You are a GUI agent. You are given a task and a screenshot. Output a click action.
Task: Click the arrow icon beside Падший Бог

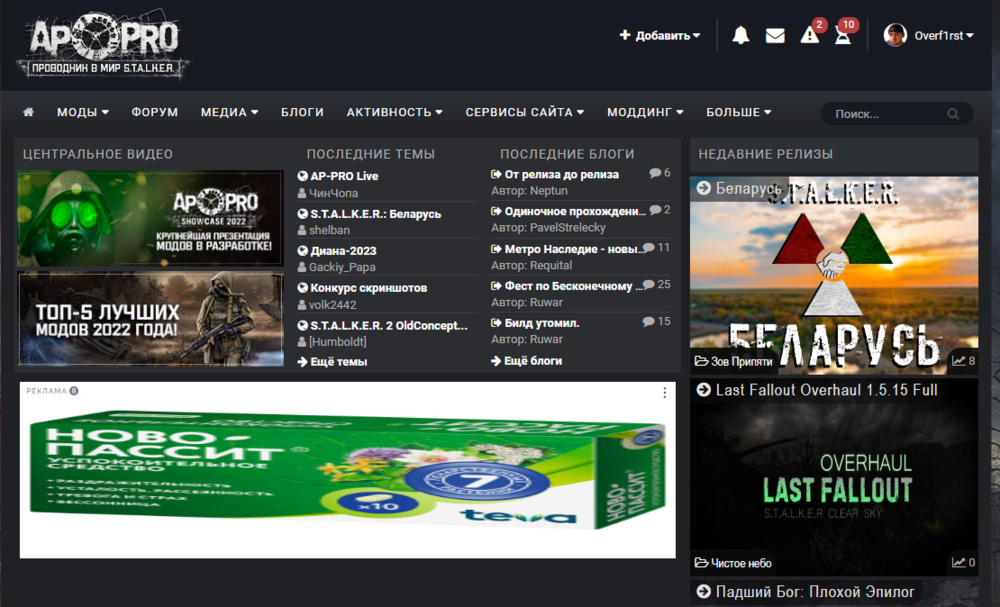(x=703, y=592)
